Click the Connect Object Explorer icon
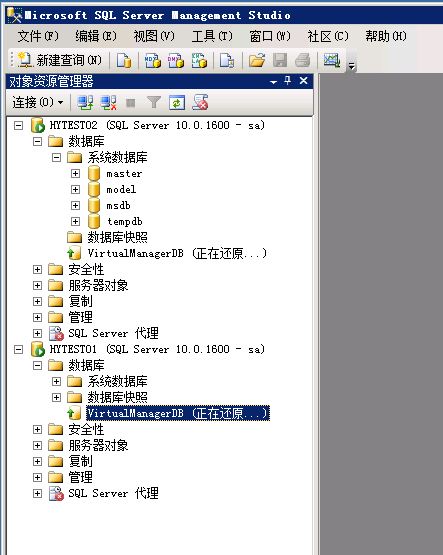443x555 pixels. click(x=85, y=103)
